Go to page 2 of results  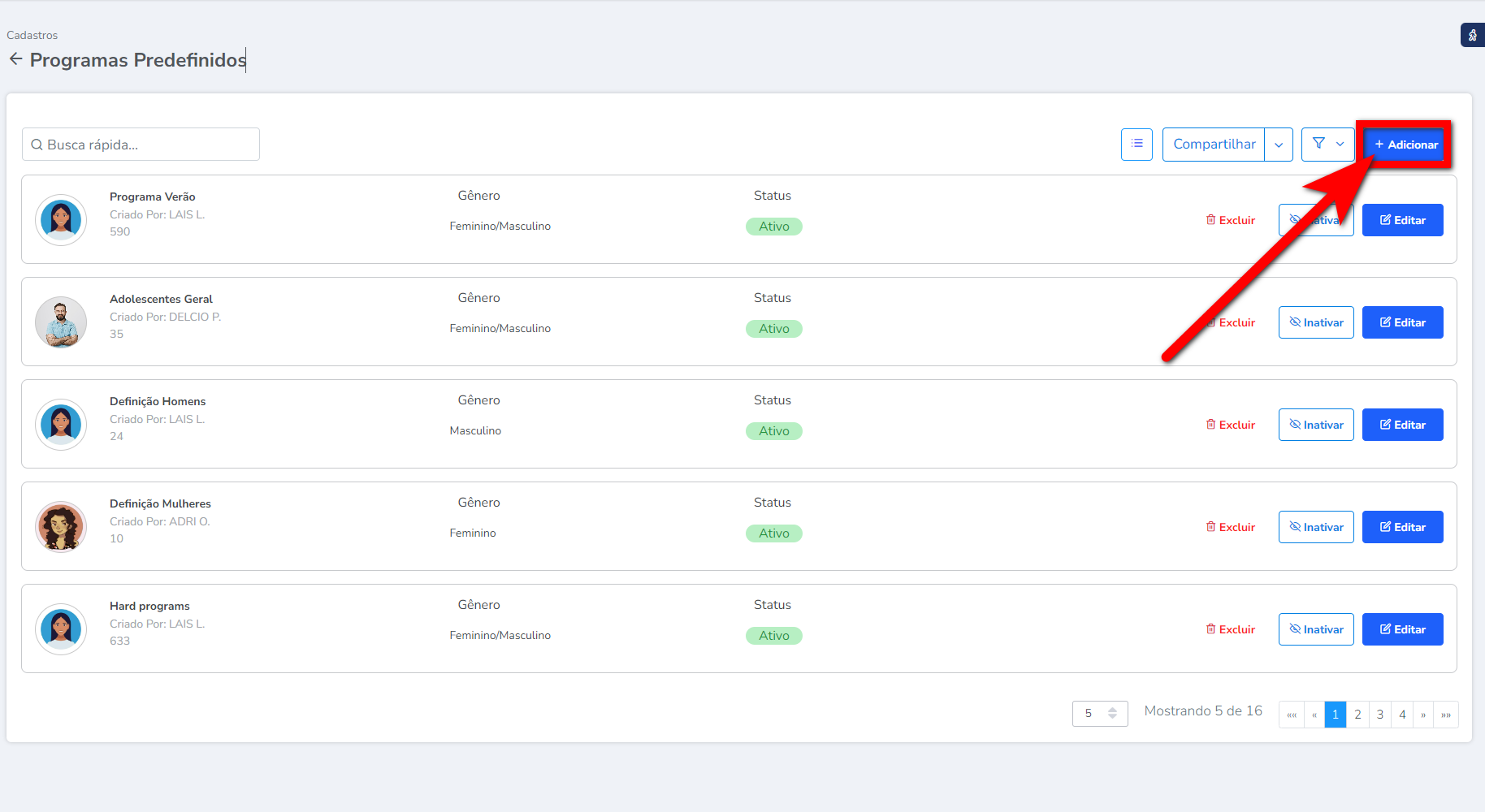click(x=1357, y=715)
